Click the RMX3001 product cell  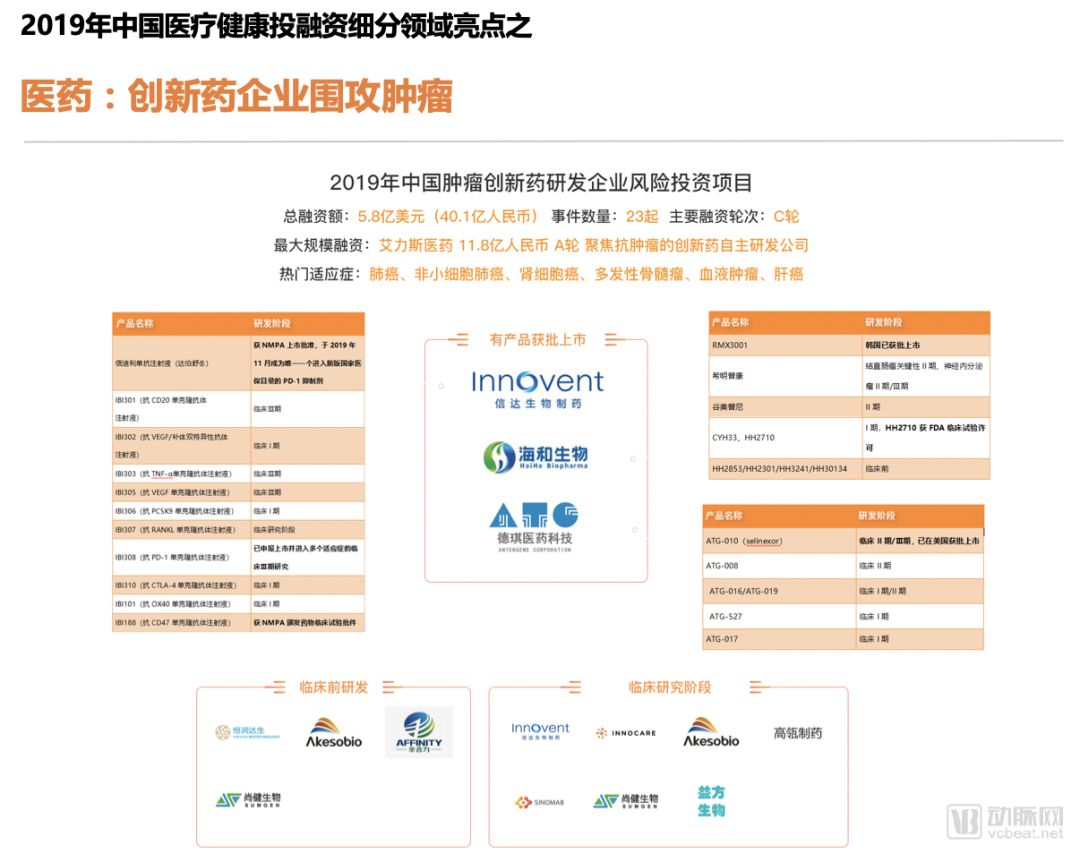point(784,345)
